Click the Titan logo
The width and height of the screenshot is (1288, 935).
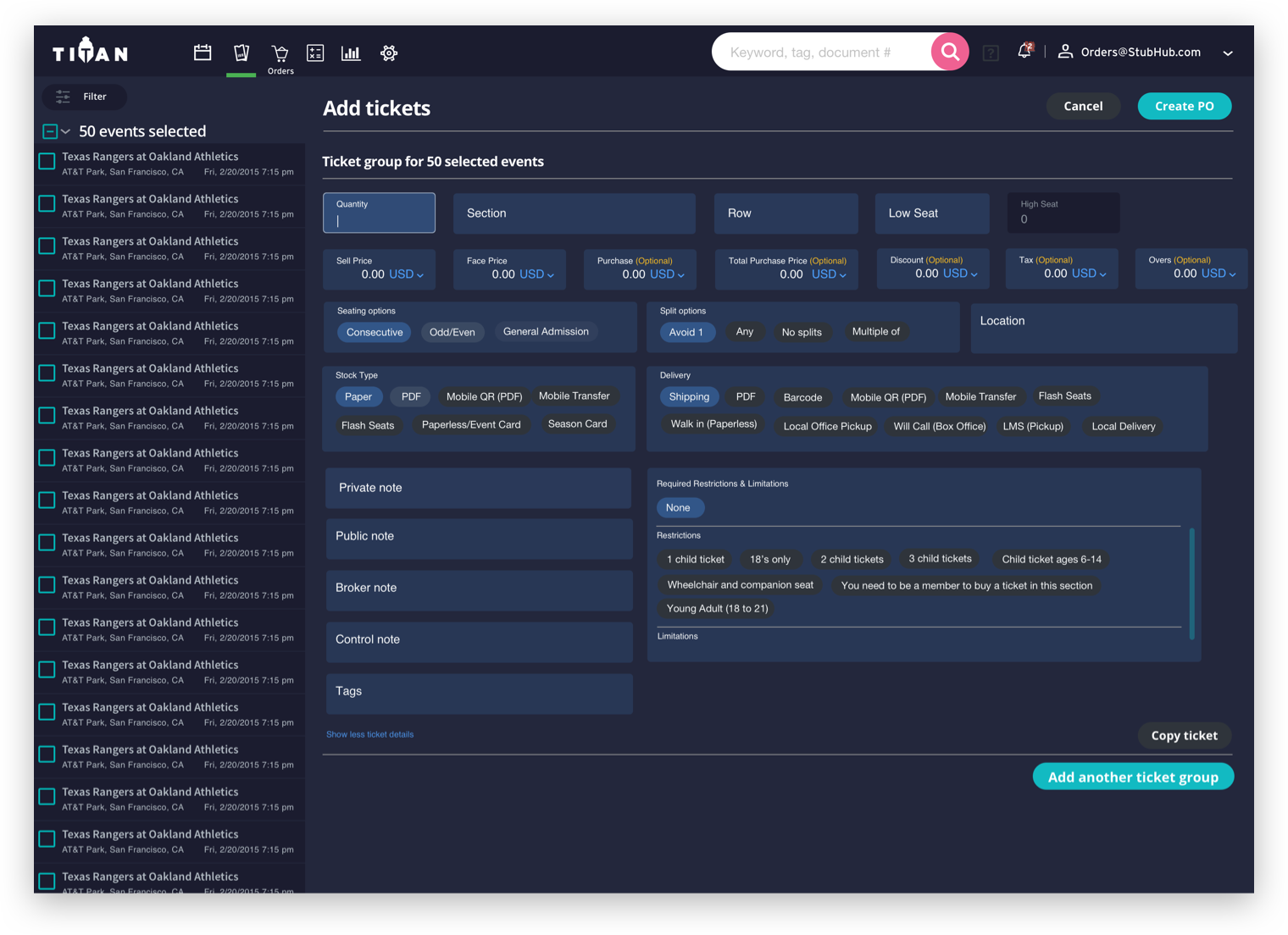click(90, 51)
